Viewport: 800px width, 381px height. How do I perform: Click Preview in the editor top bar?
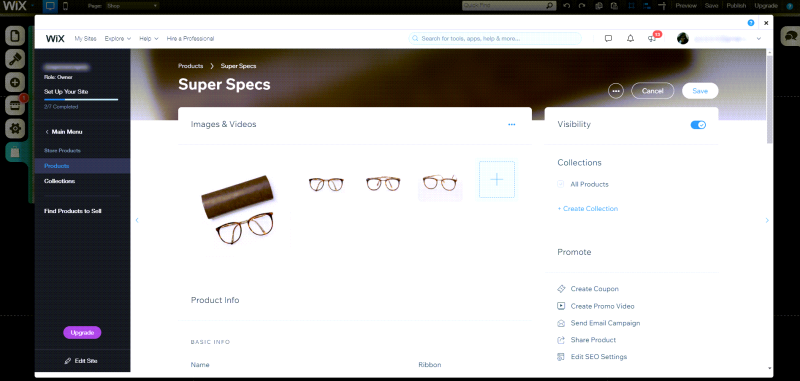click(x=686, y=6)
